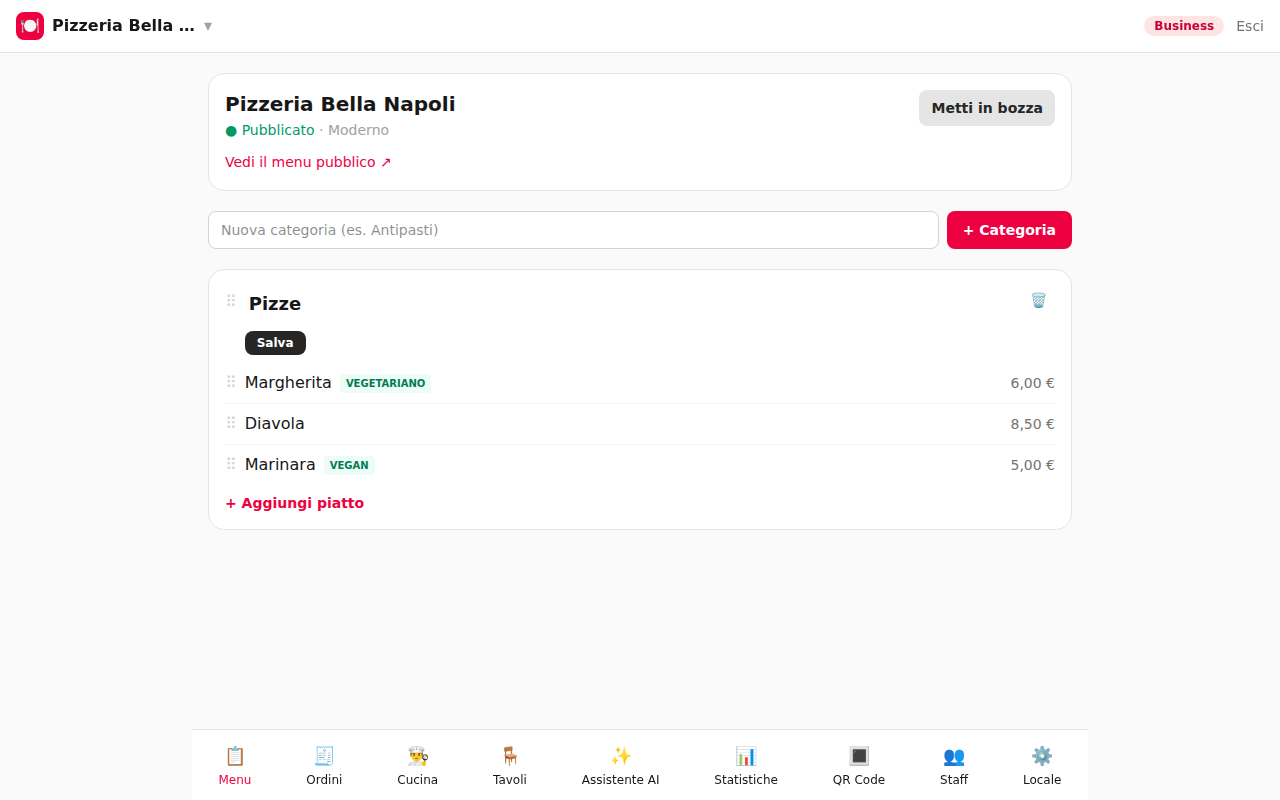The height and width of the screenshot is (800, 1280).
Task: Click the Menu clipboard icon
Action: 235,756
